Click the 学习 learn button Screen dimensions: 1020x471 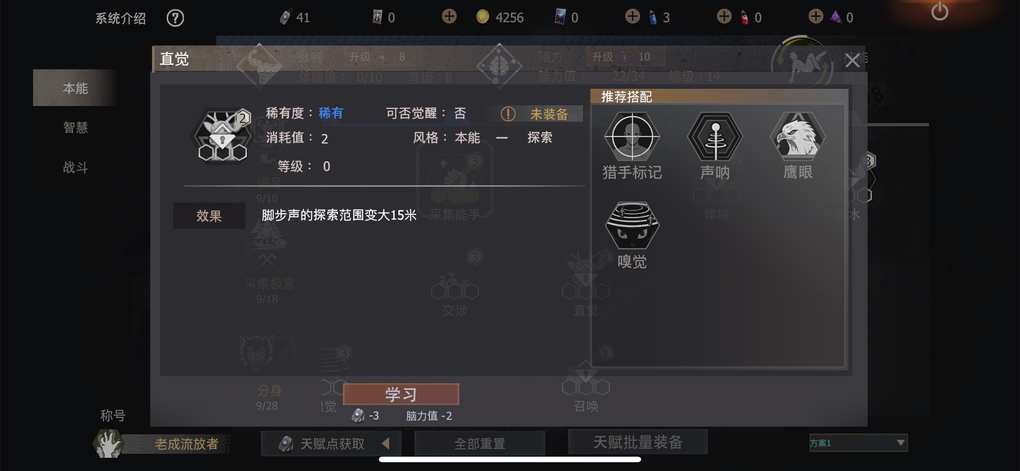click(x=401, y=394)
